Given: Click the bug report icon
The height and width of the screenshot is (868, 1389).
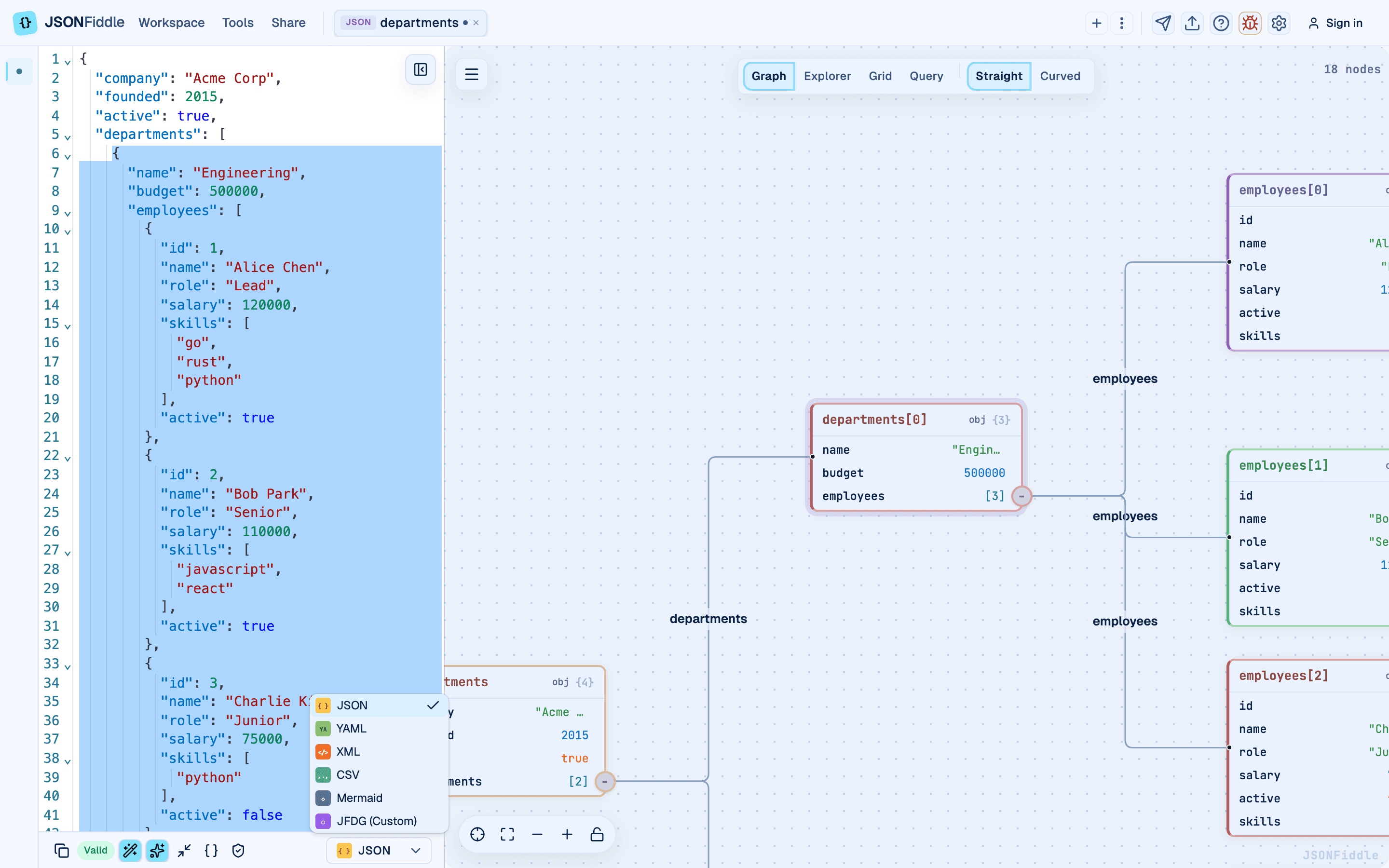Looking at the screenshot, I should click(1250, 23).
